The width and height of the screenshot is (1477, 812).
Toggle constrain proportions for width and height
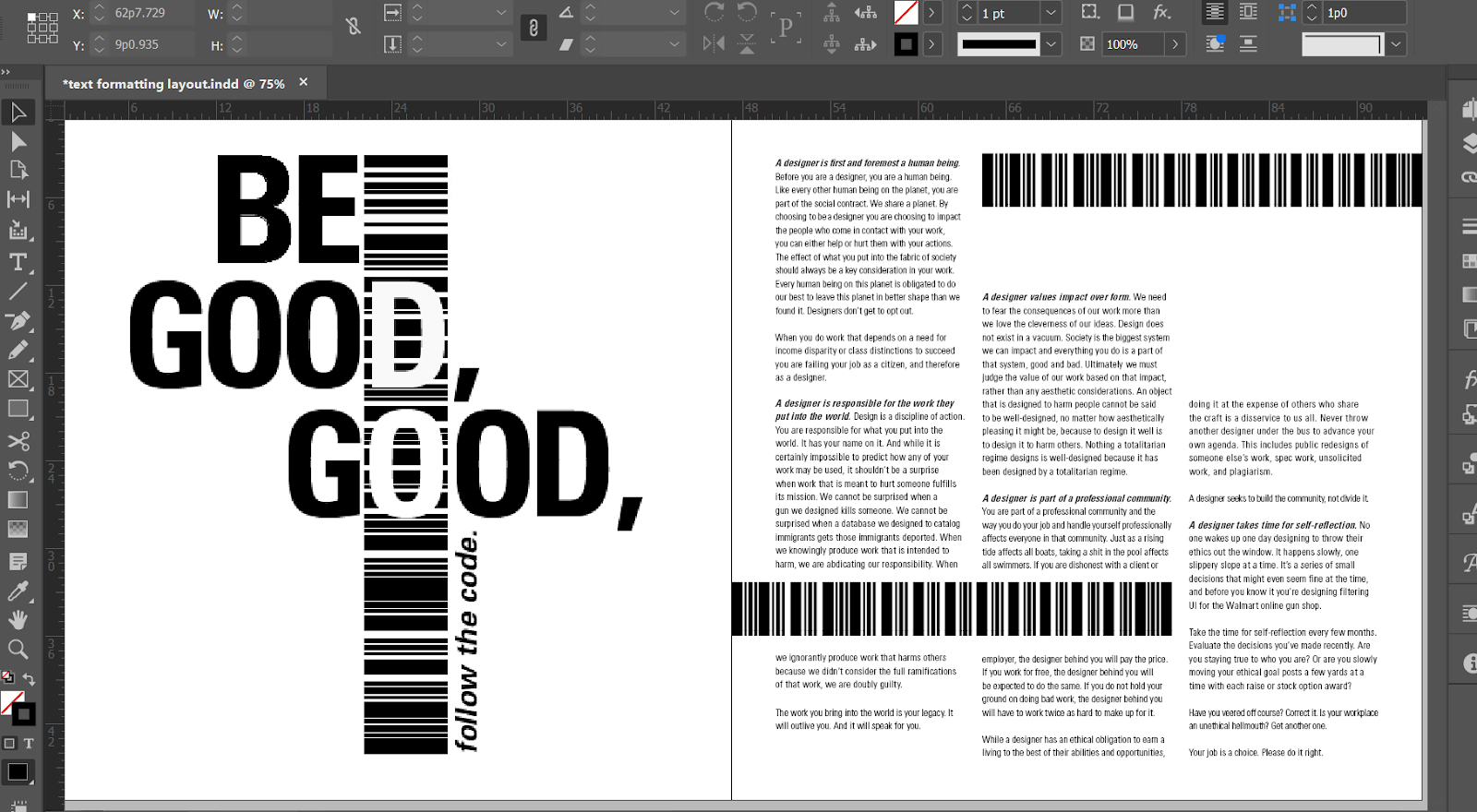click(x=354, y=28)
